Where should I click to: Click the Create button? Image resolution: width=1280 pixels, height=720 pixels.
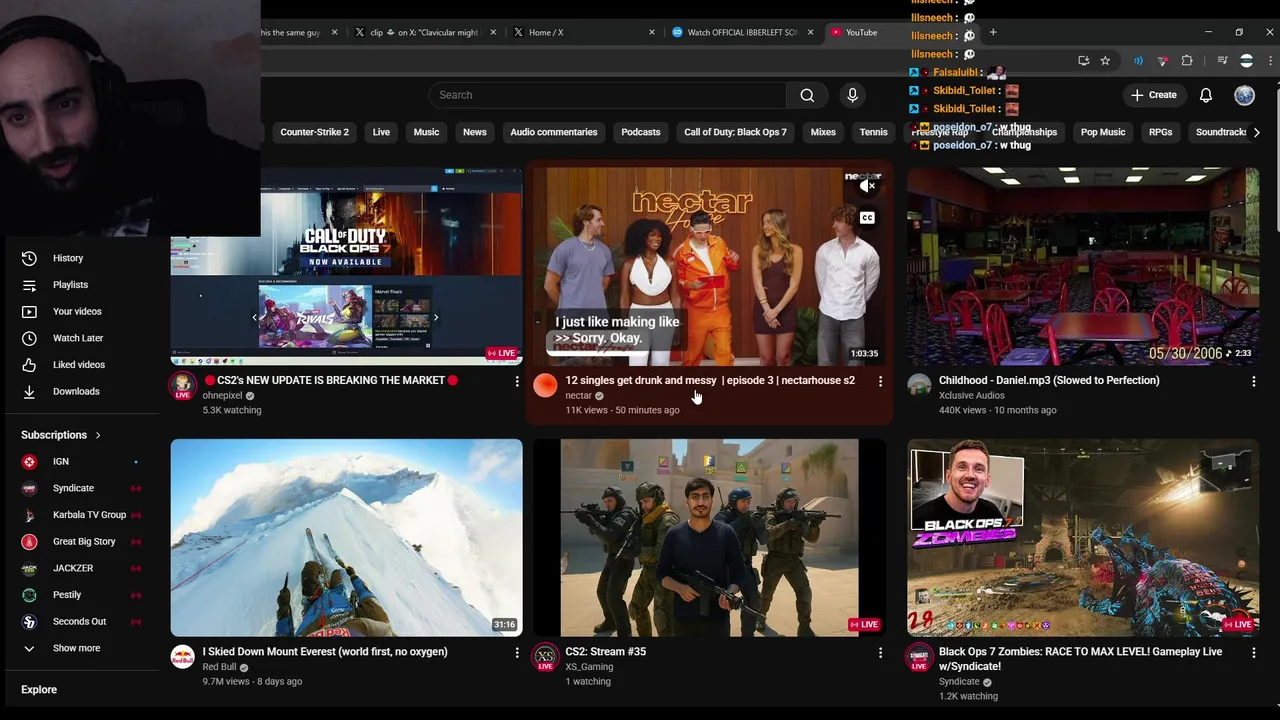[1153, 95]
